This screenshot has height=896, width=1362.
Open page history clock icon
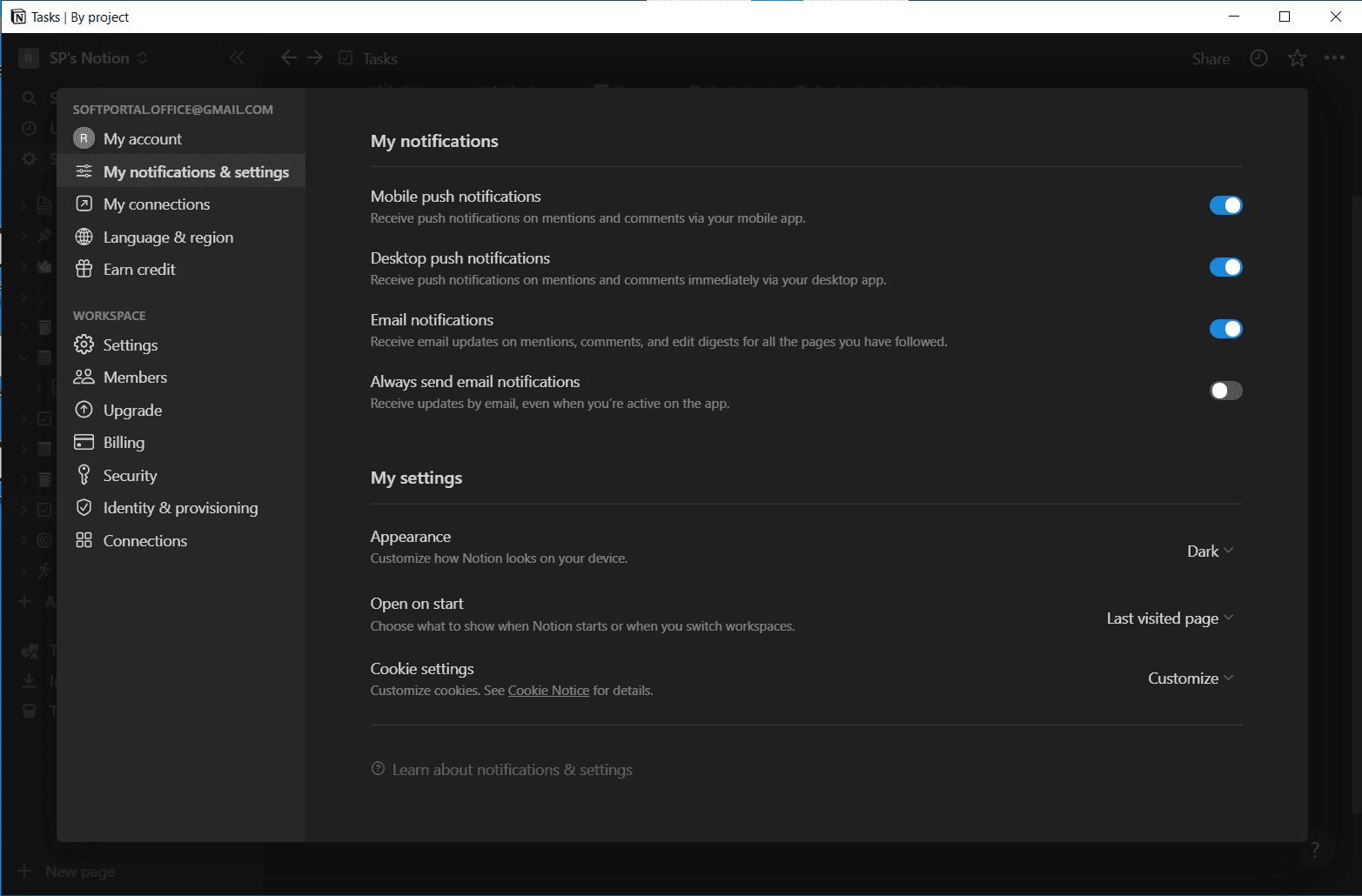click(x=1258, y=58)
